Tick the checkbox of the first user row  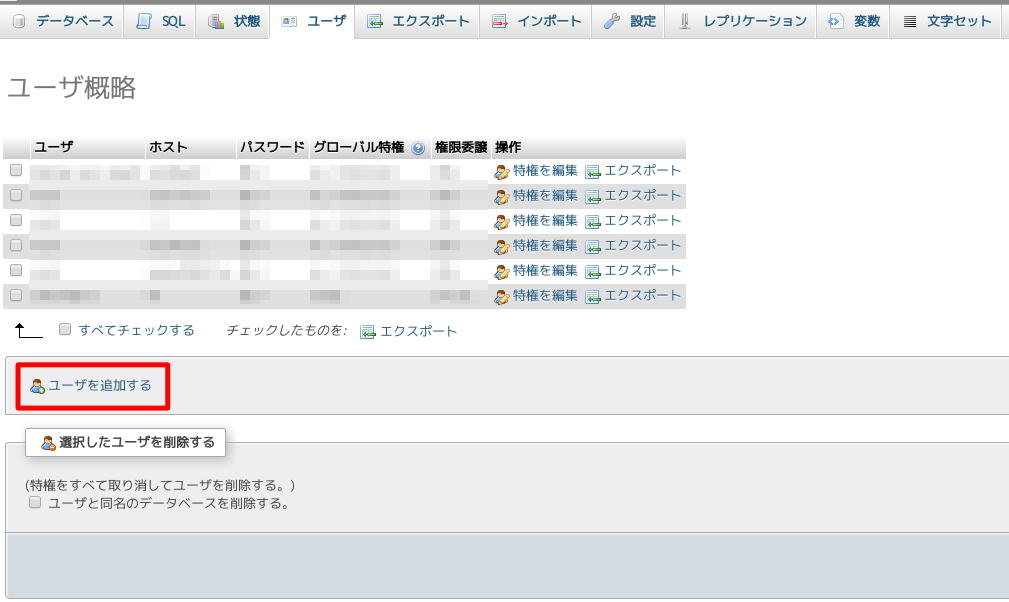click(x=16, y=170)
